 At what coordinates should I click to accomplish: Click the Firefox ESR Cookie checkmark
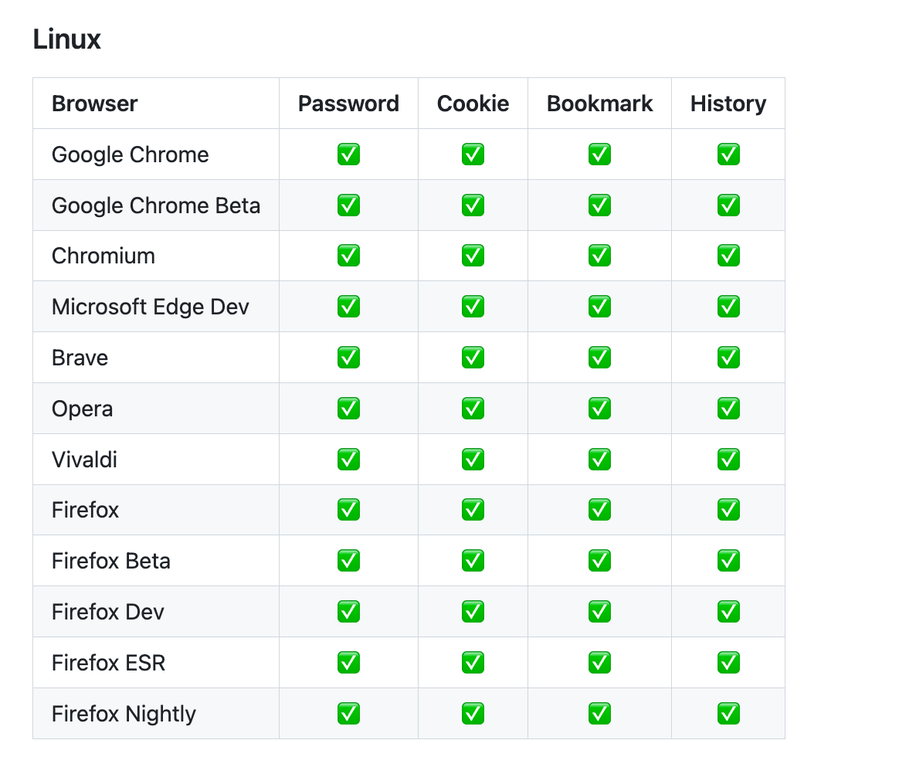pyautogui.click(x=473, y=663)
